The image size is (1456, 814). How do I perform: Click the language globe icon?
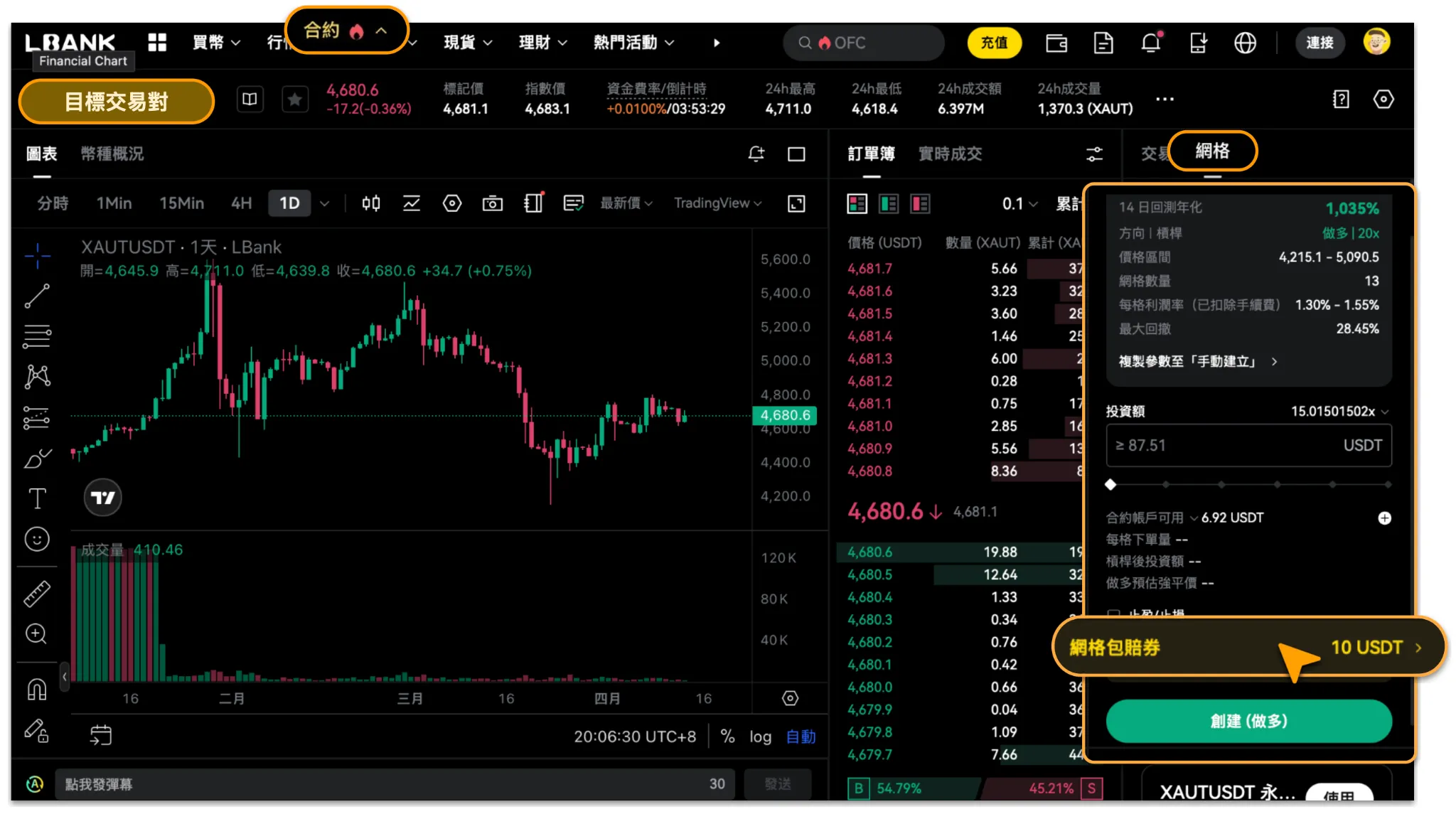pos(1245,43)
